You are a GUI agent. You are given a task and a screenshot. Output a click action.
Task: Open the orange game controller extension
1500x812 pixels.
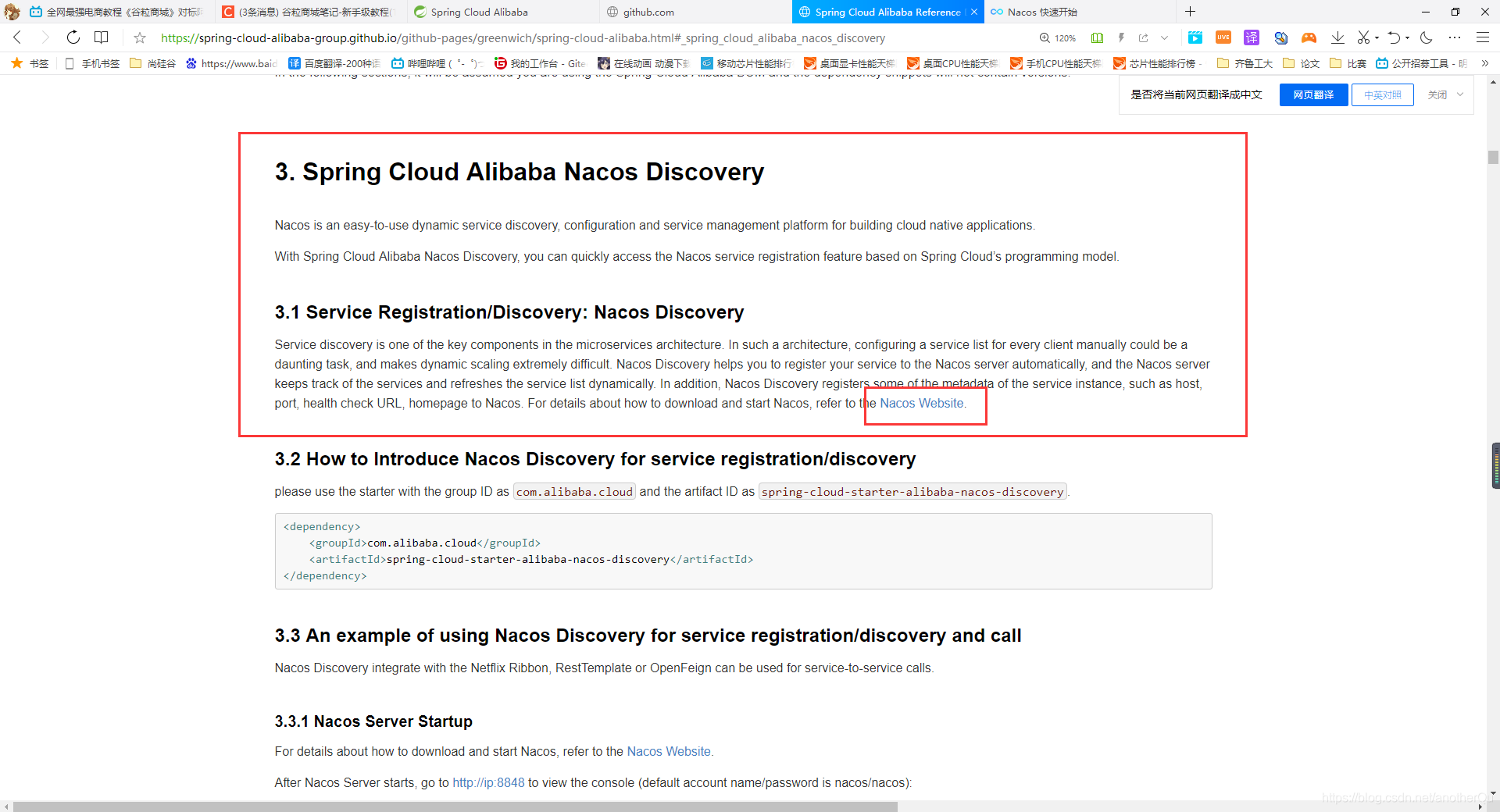(1309, 37)
